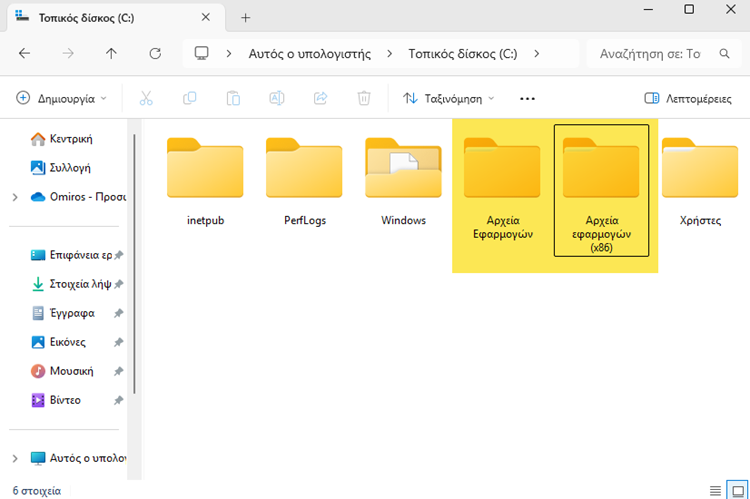This screenshot has height=499, width=750.
Task: Click the Copy icon in toolbar
Action: pyautogui.click(x=189, y=98)
